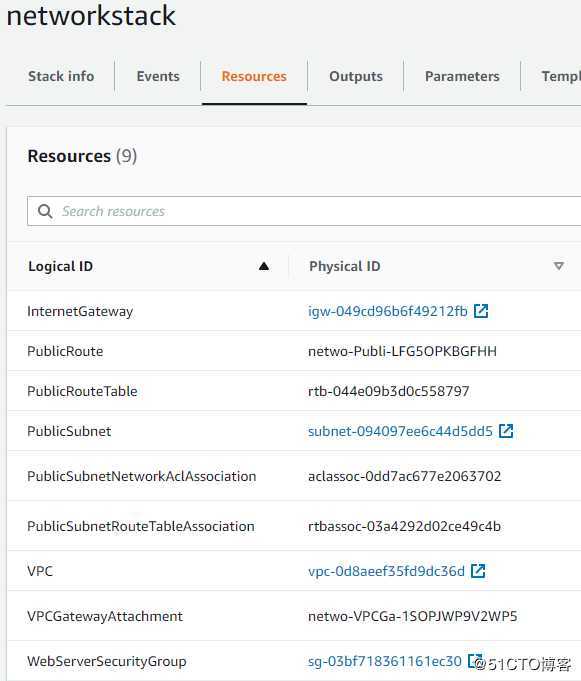This screenshot has width=581, height=681.
Task: Click the Logical ID column header
Action: coord(61,266)
